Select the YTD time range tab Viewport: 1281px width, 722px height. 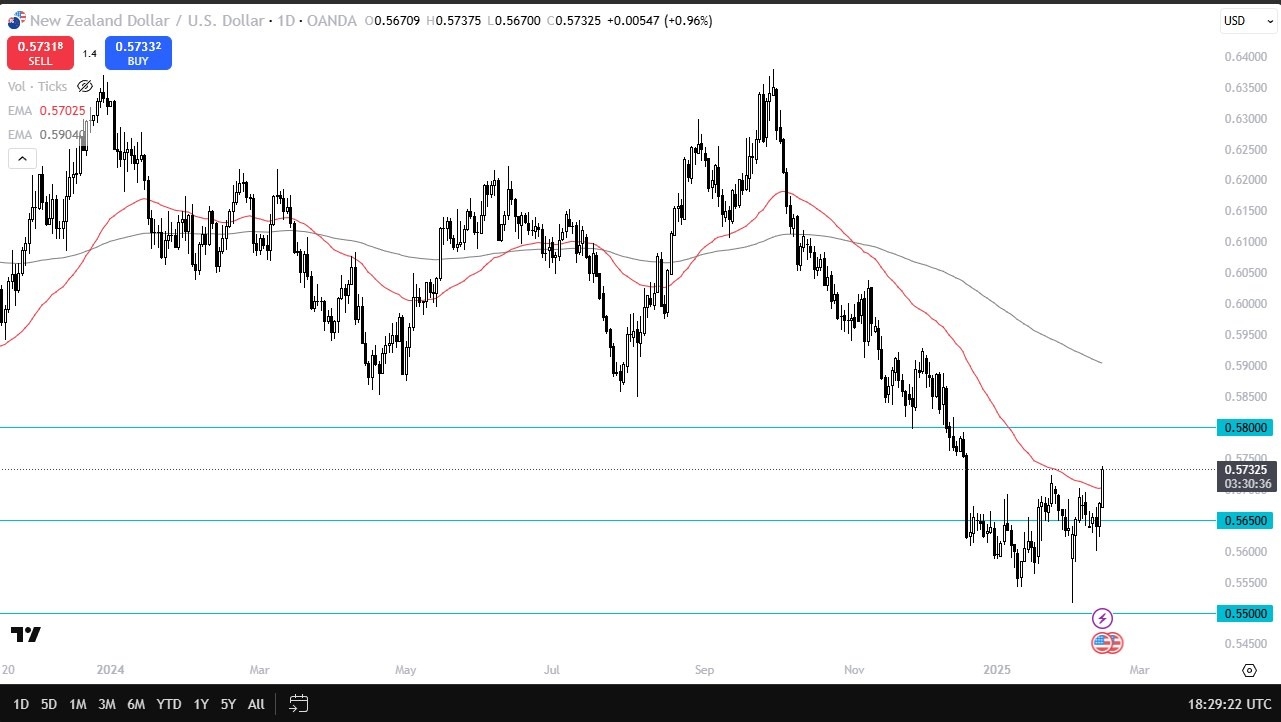tap(169, 704)
